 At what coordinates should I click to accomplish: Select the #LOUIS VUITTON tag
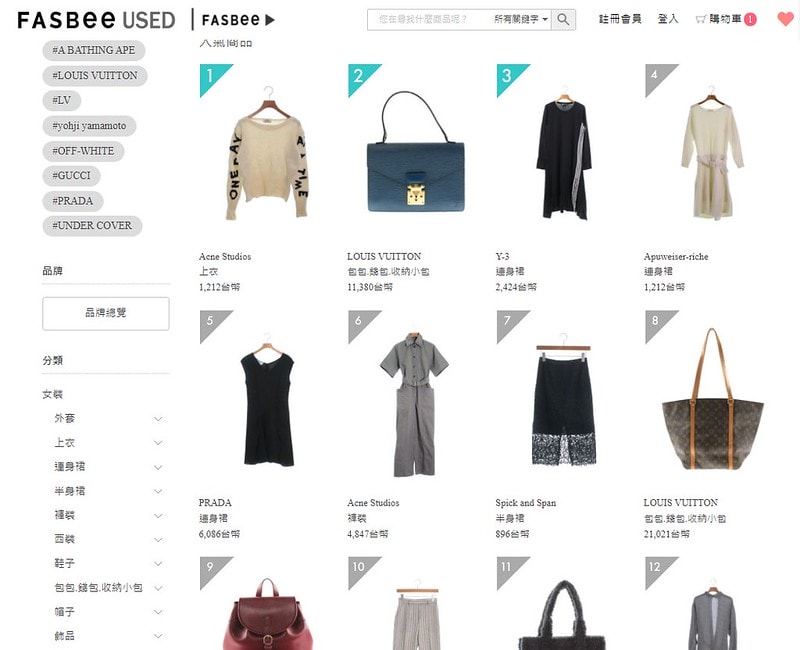pos(95,76)
